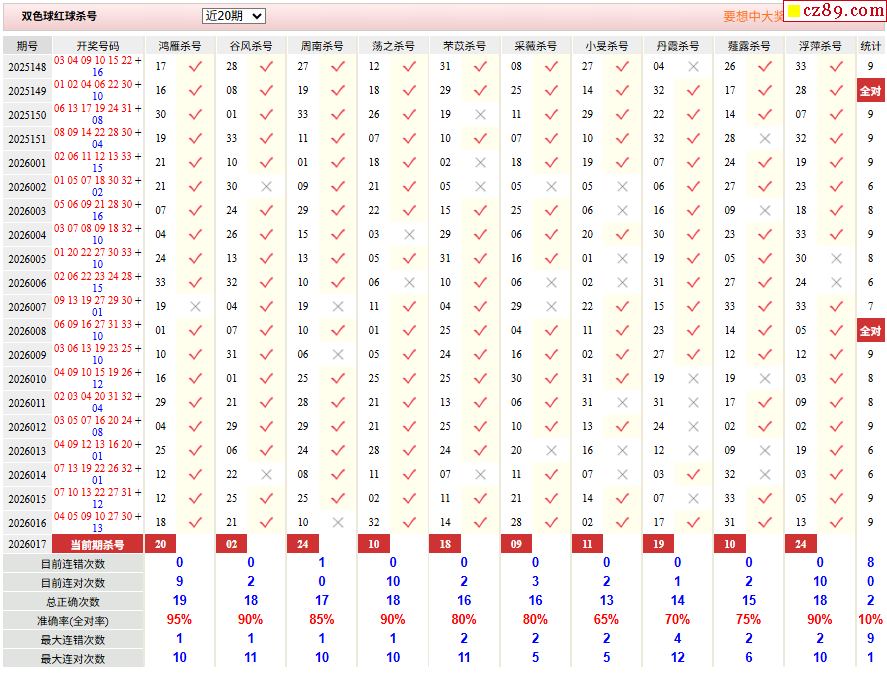
Task: Select the 统计 column header
Action: pyautogui.click(x=870, y=46)
